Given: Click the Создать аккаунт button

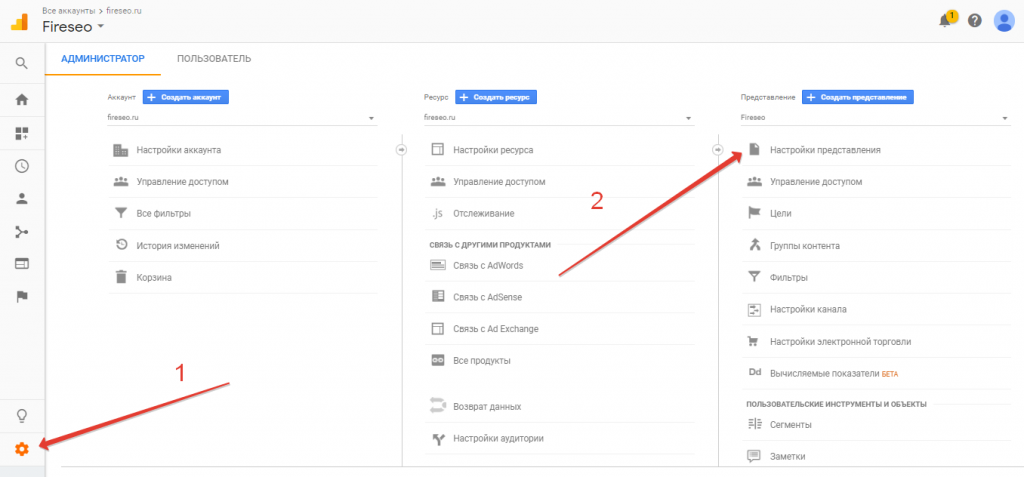Looking at the screenshot, I should point(187,97).
